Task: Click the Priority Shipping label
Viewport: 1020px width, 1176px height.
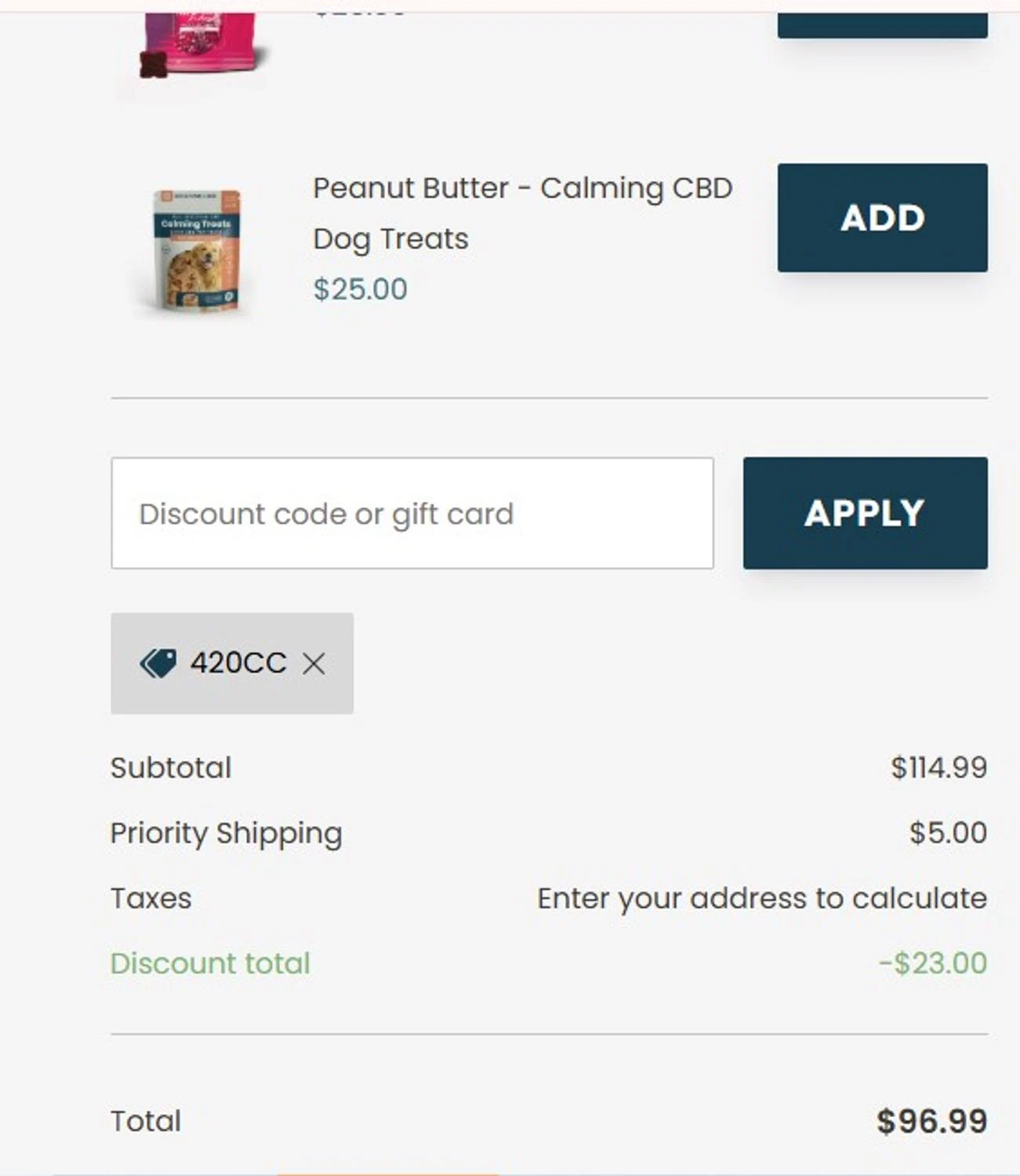Action: 226,833
